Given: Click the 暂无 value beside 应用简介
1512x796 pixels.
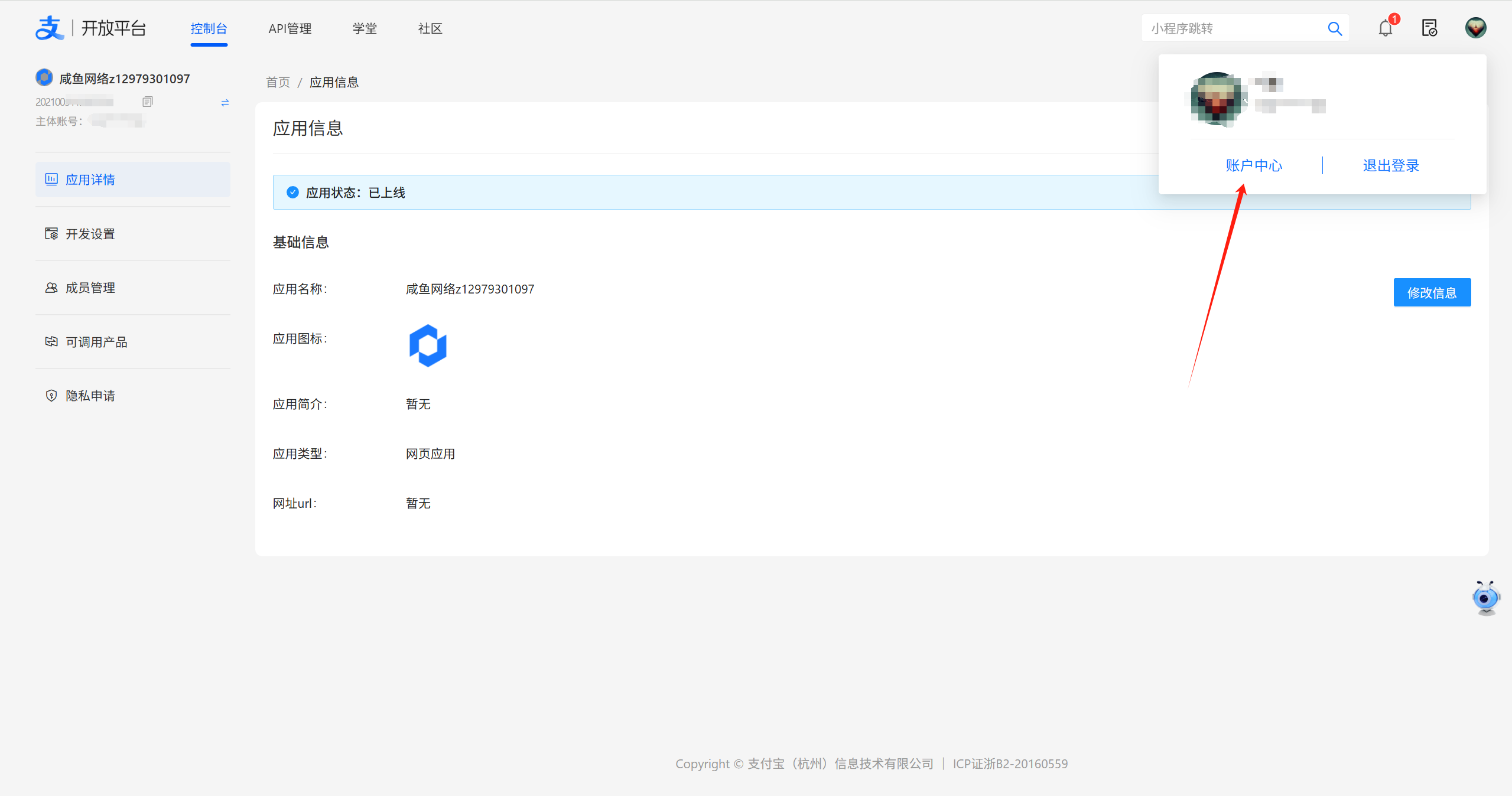Looking at the screenshot, I should [x=418, y=404].
